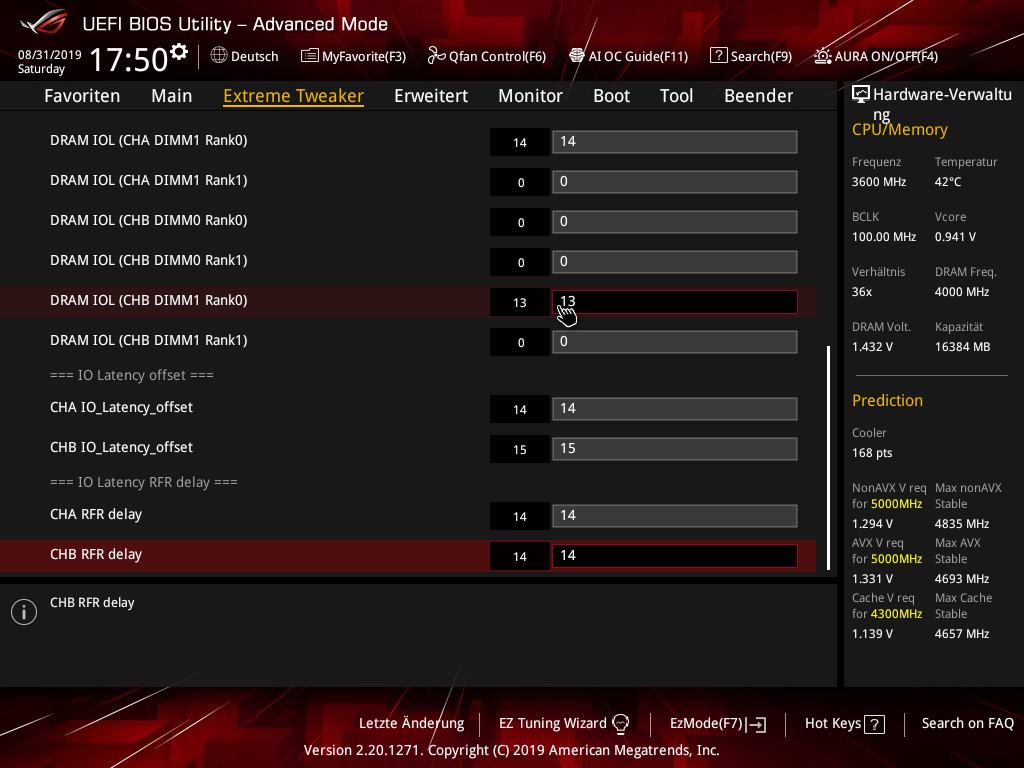Screen dimensions: 1024x768
Task: Open the Boot tab
Action: tap(611, 96)
